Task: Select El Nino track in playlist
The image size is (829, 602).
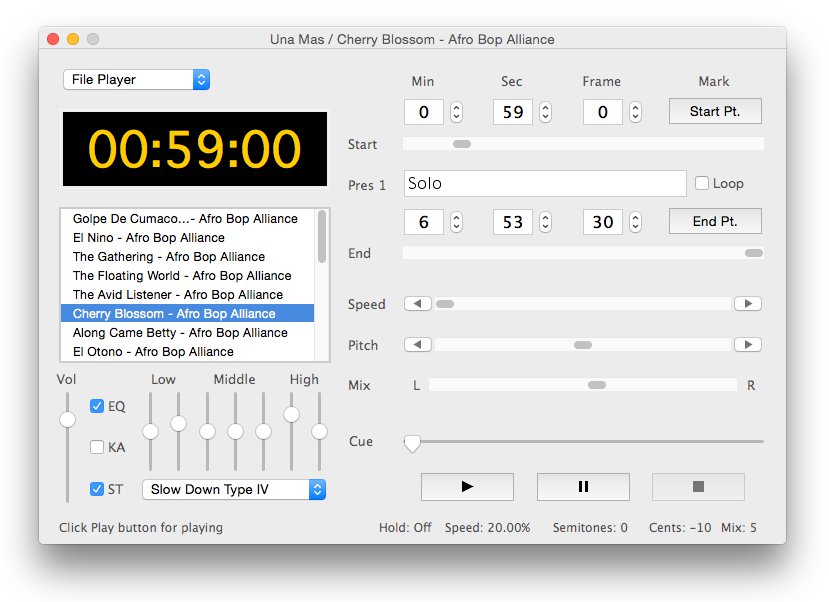Action: click(149, 238)
